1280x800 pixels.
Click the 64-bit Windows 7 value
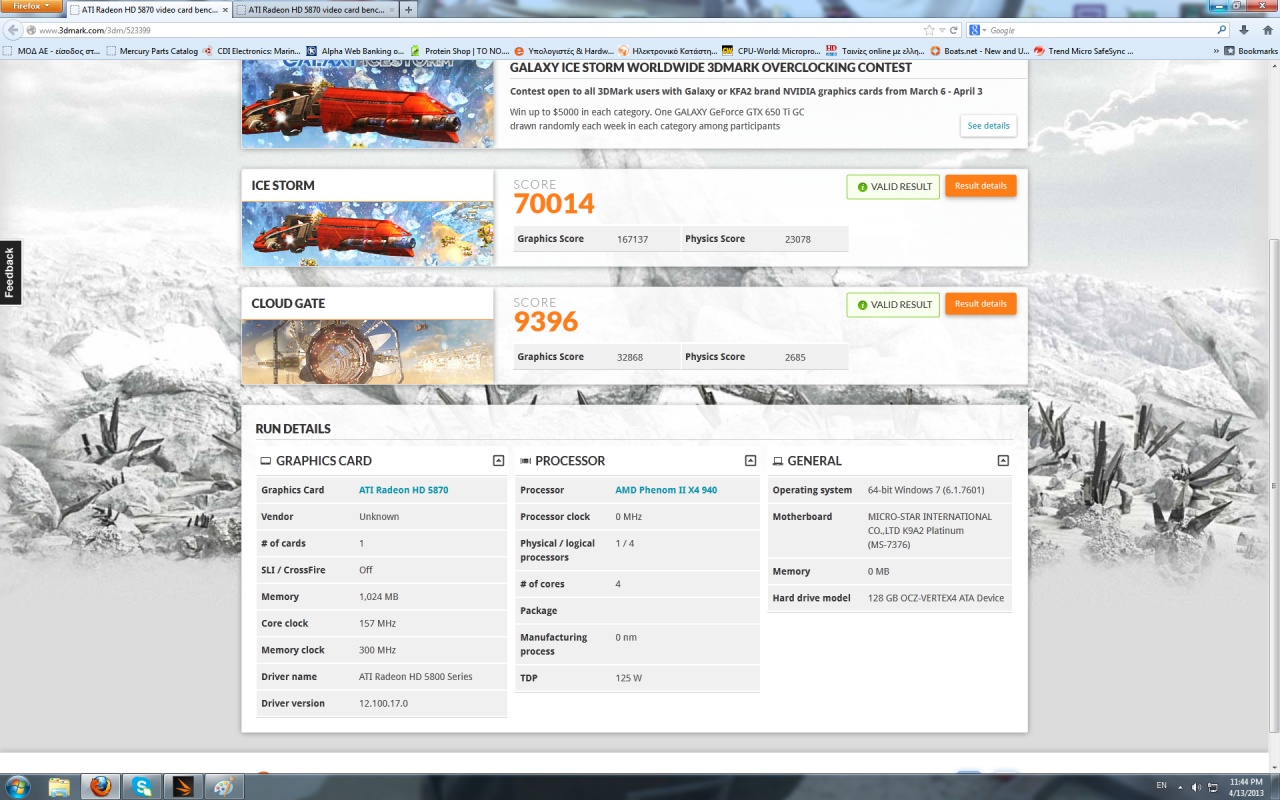(x=926, y=490)
